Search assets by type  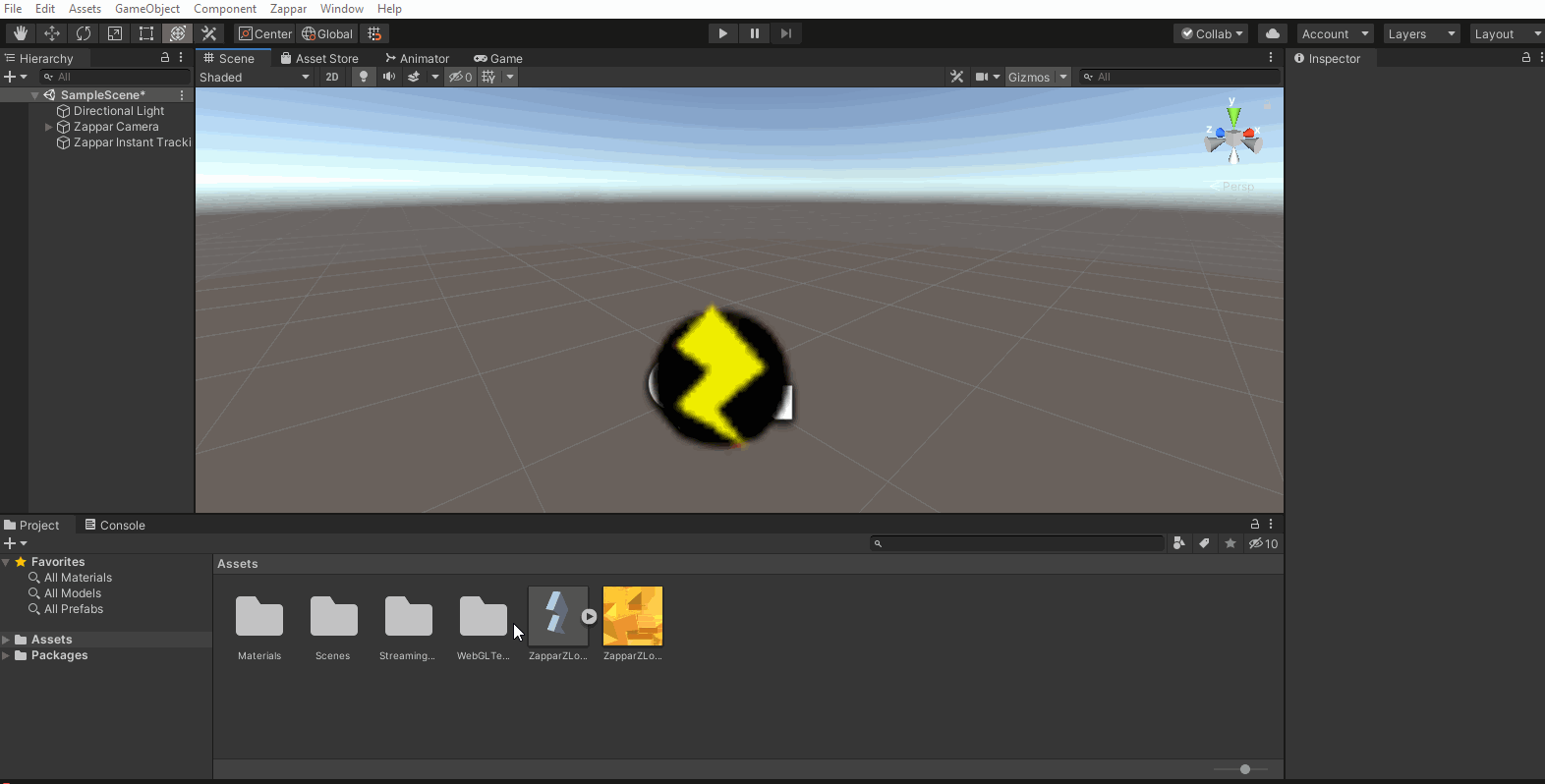pyautogui.click(x=1179, y=543)
